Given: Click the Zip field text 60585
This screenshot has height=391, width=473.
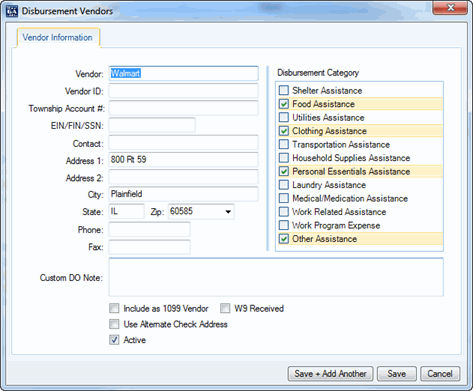Looking at the screenshot, I should point(181,211).
